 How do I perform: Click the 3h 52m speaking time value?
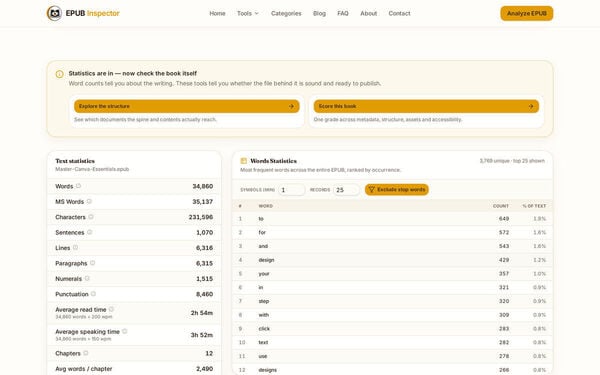coord(202,335)
